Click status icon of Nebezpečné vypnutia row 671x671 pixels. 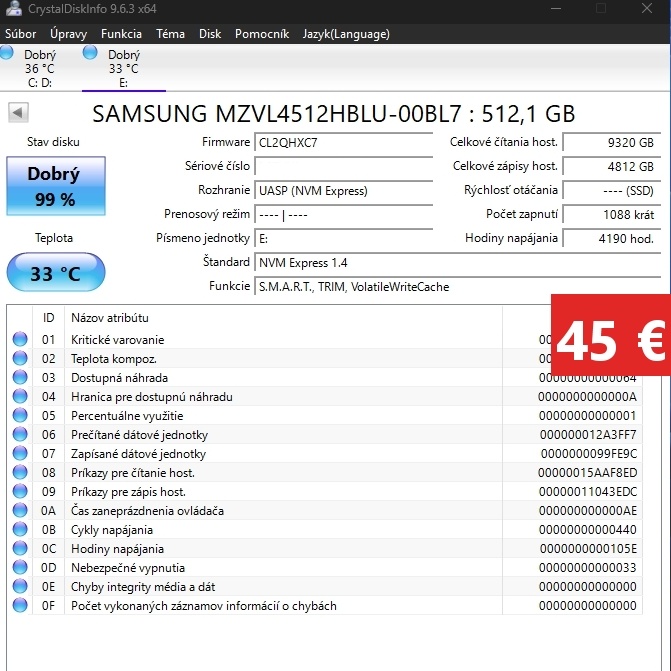(x=20, y=567)
